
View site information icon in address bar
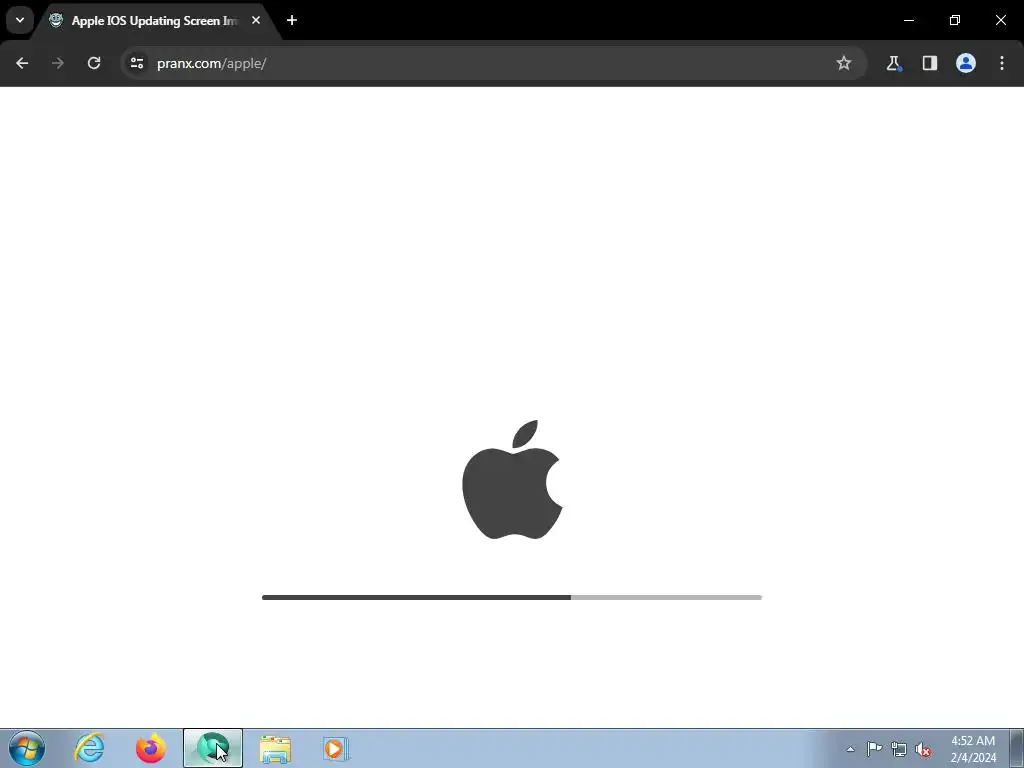click(136, 63)
